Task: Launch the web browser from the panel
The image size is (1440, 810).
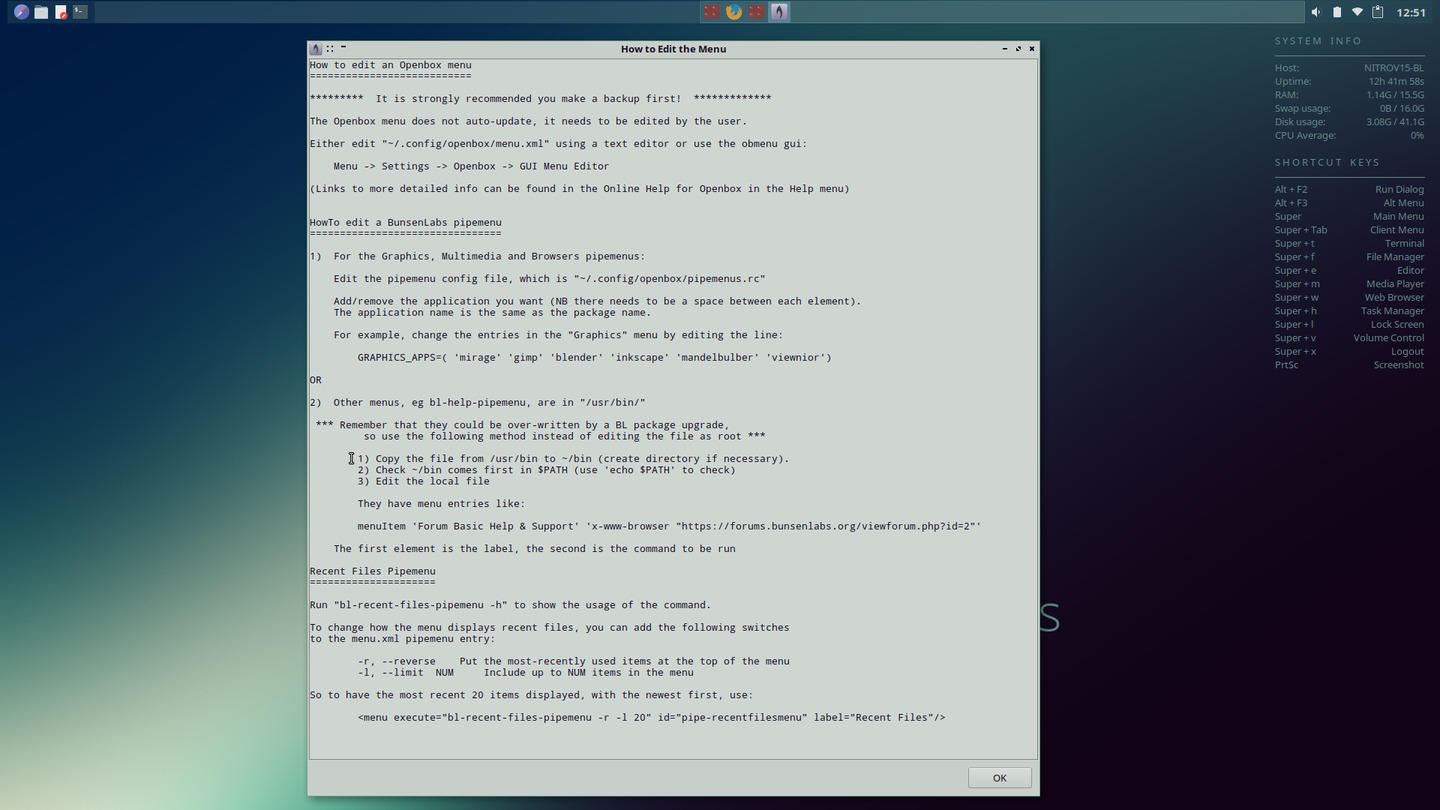Action: click(21, 12)
